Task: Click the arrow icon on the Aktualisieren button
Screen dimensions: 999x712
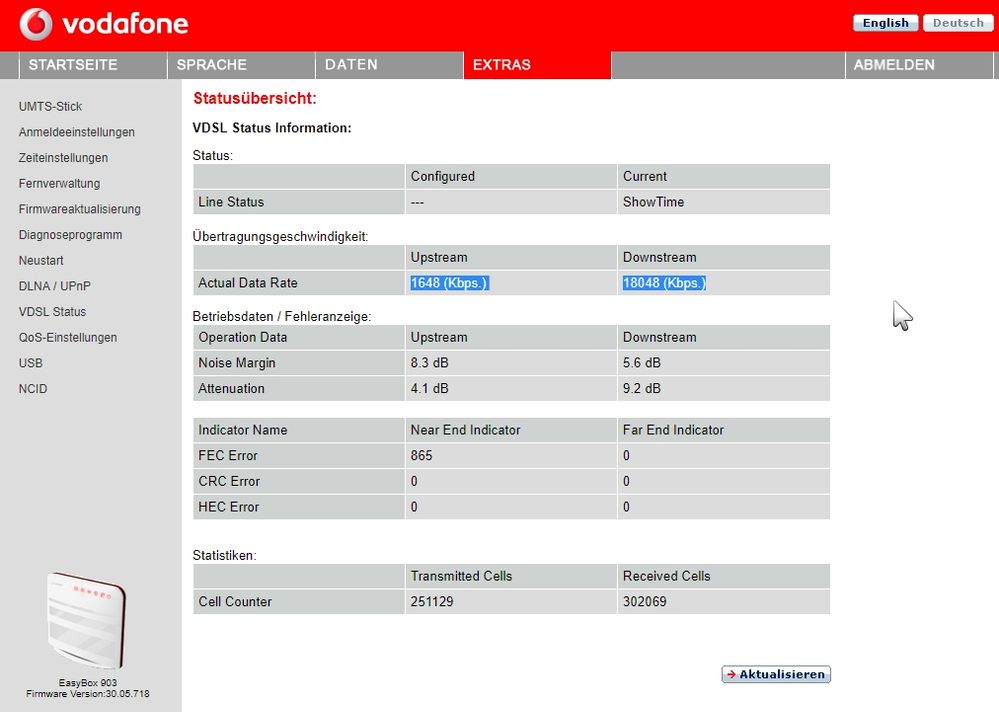Action: 731,674
